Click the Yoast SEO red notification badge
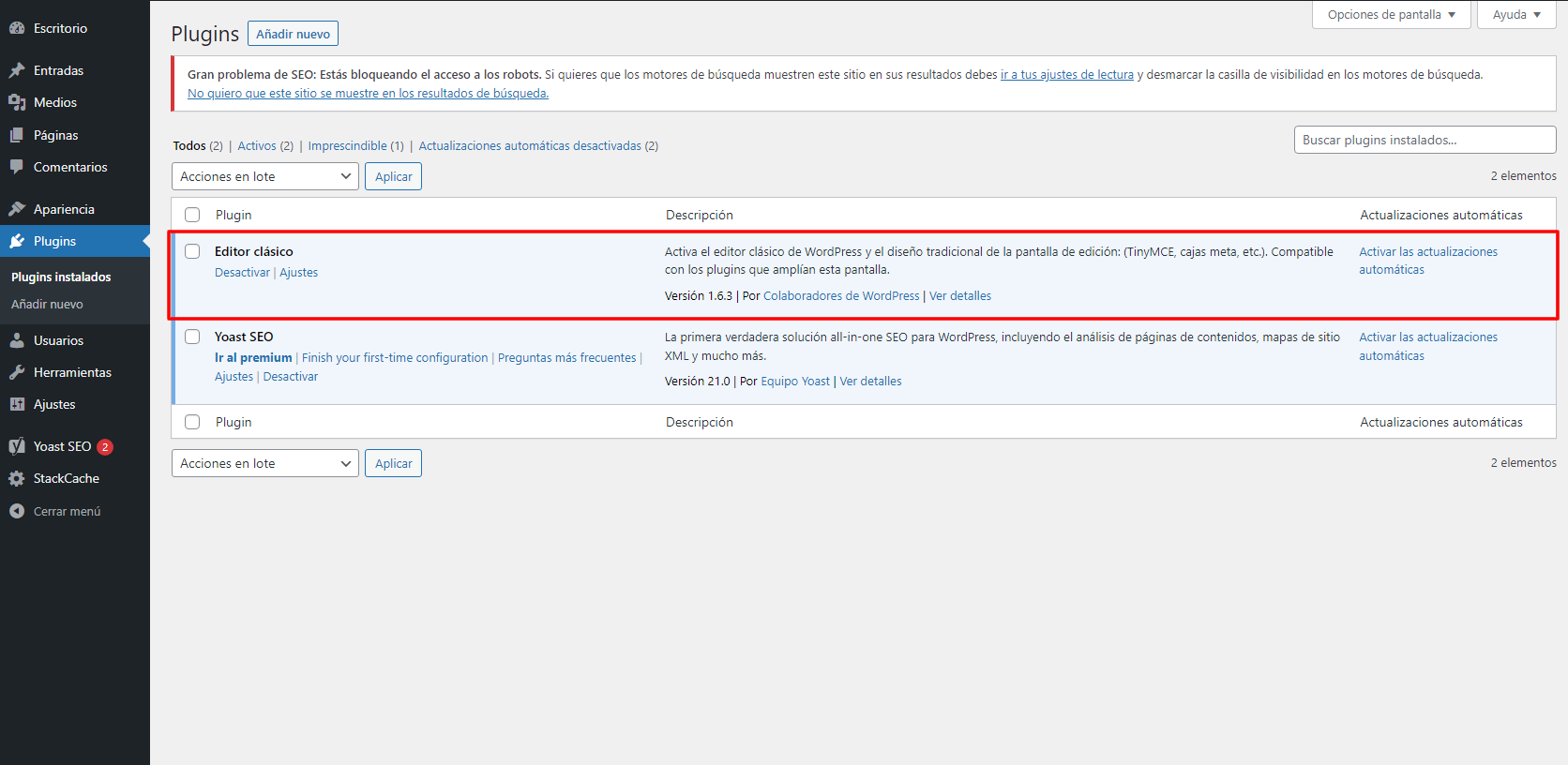The width and height of the screenshot is (1568, 765). tap(105, 447)
